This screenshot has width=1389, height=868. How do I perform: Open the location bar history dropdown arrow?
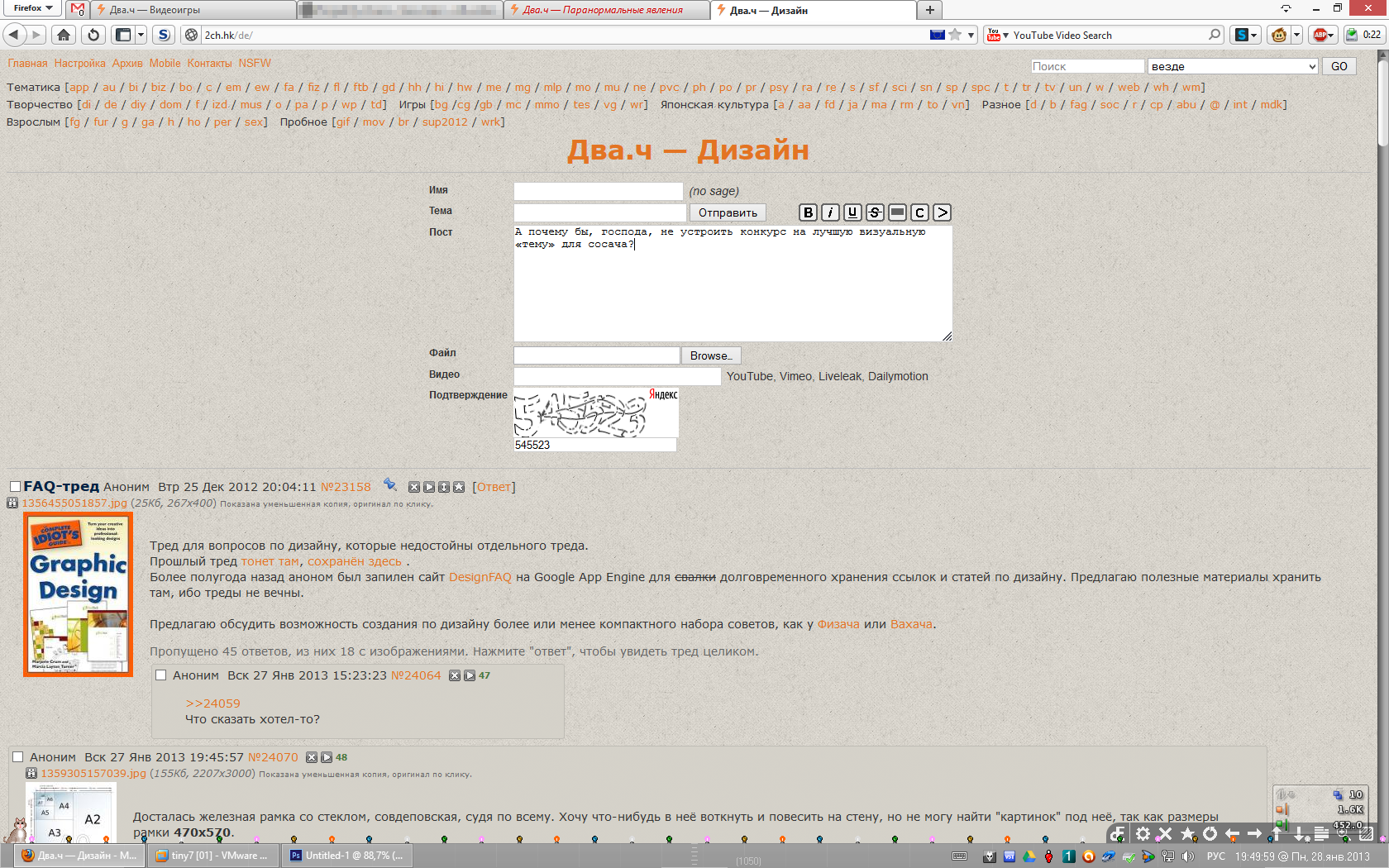[x=971, y=35]
